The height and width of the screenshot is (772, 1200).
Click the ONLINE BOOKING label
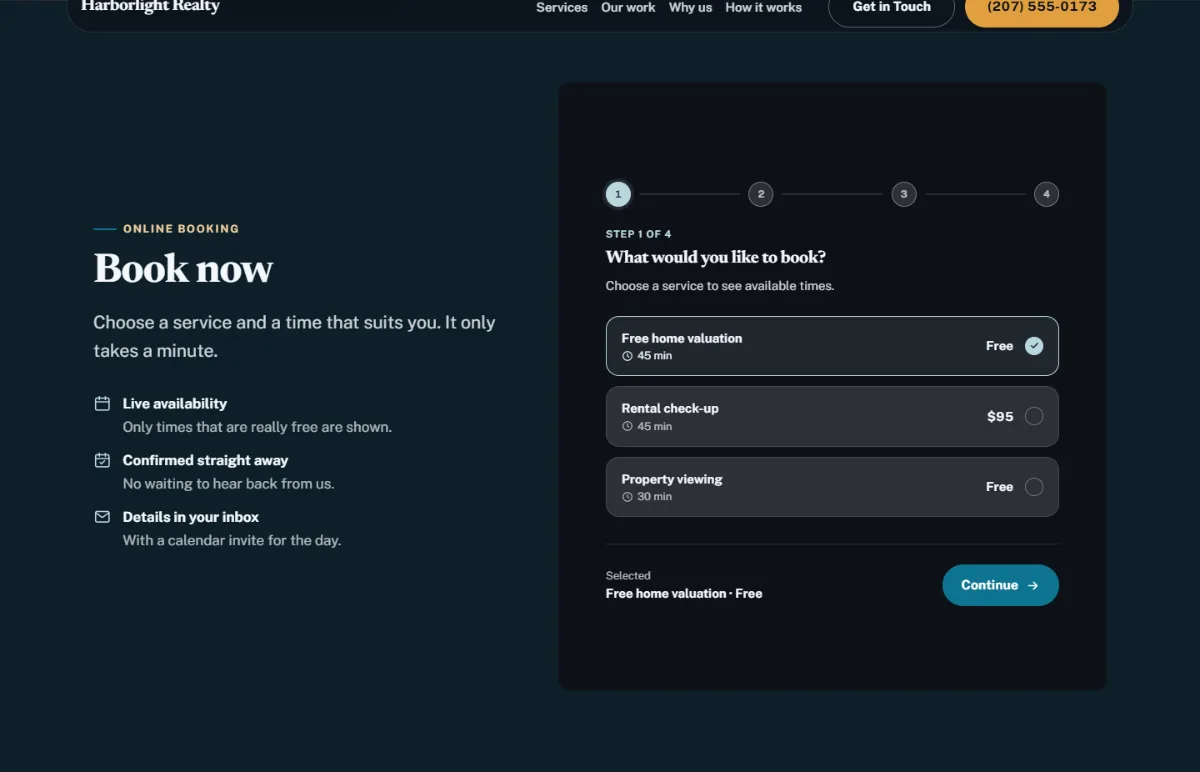pos(181,229)
